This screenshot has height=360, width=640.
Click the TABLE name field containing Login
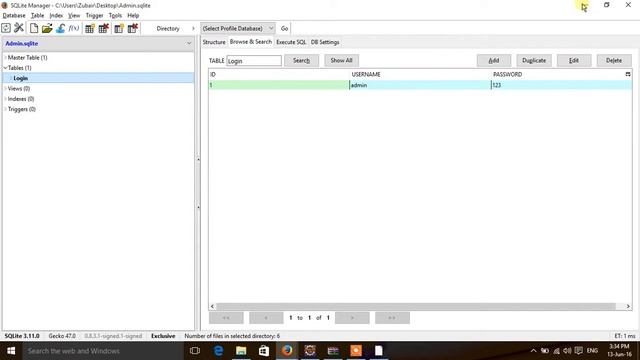(254, 61)
